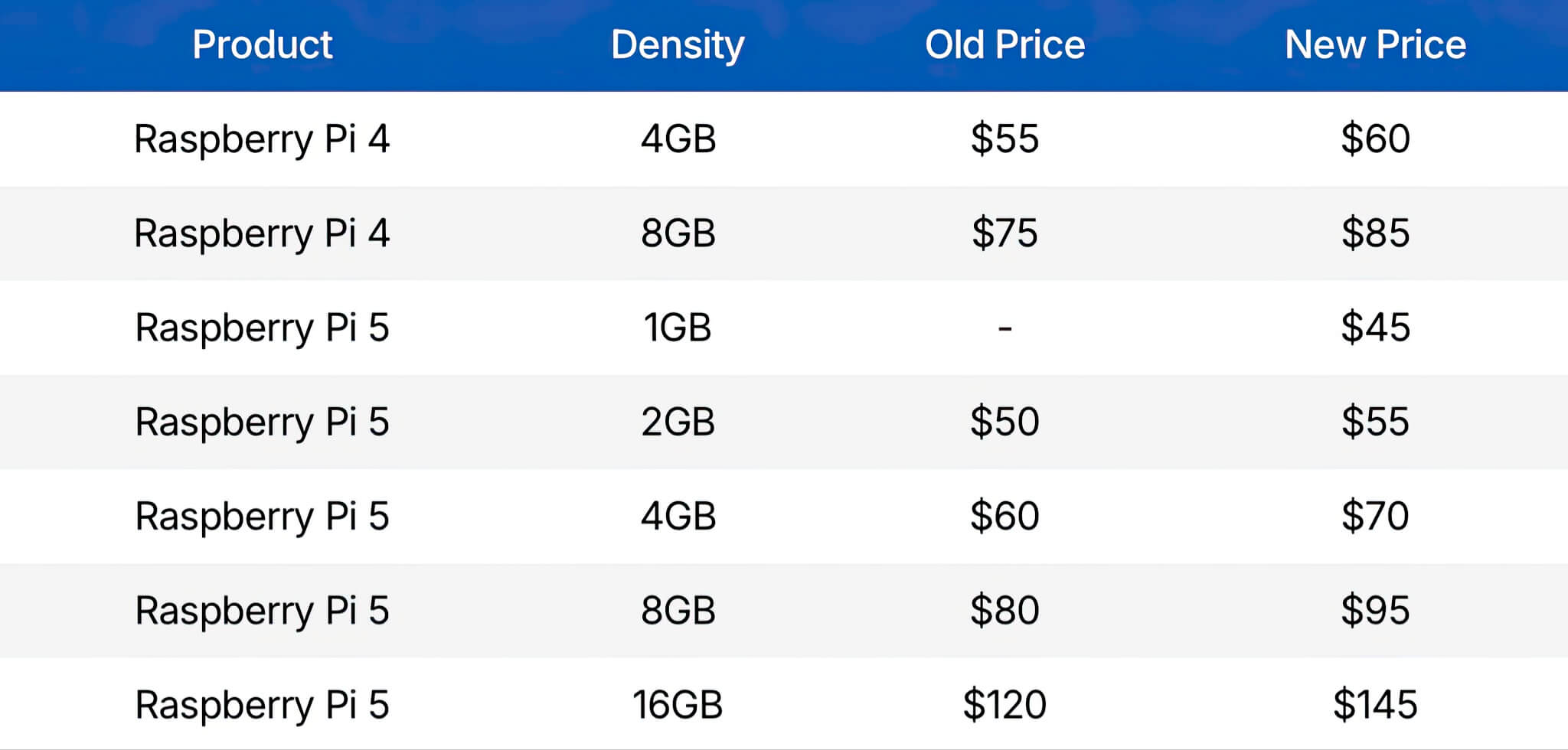Click the 16GB density cell

[x=678, y=705]
